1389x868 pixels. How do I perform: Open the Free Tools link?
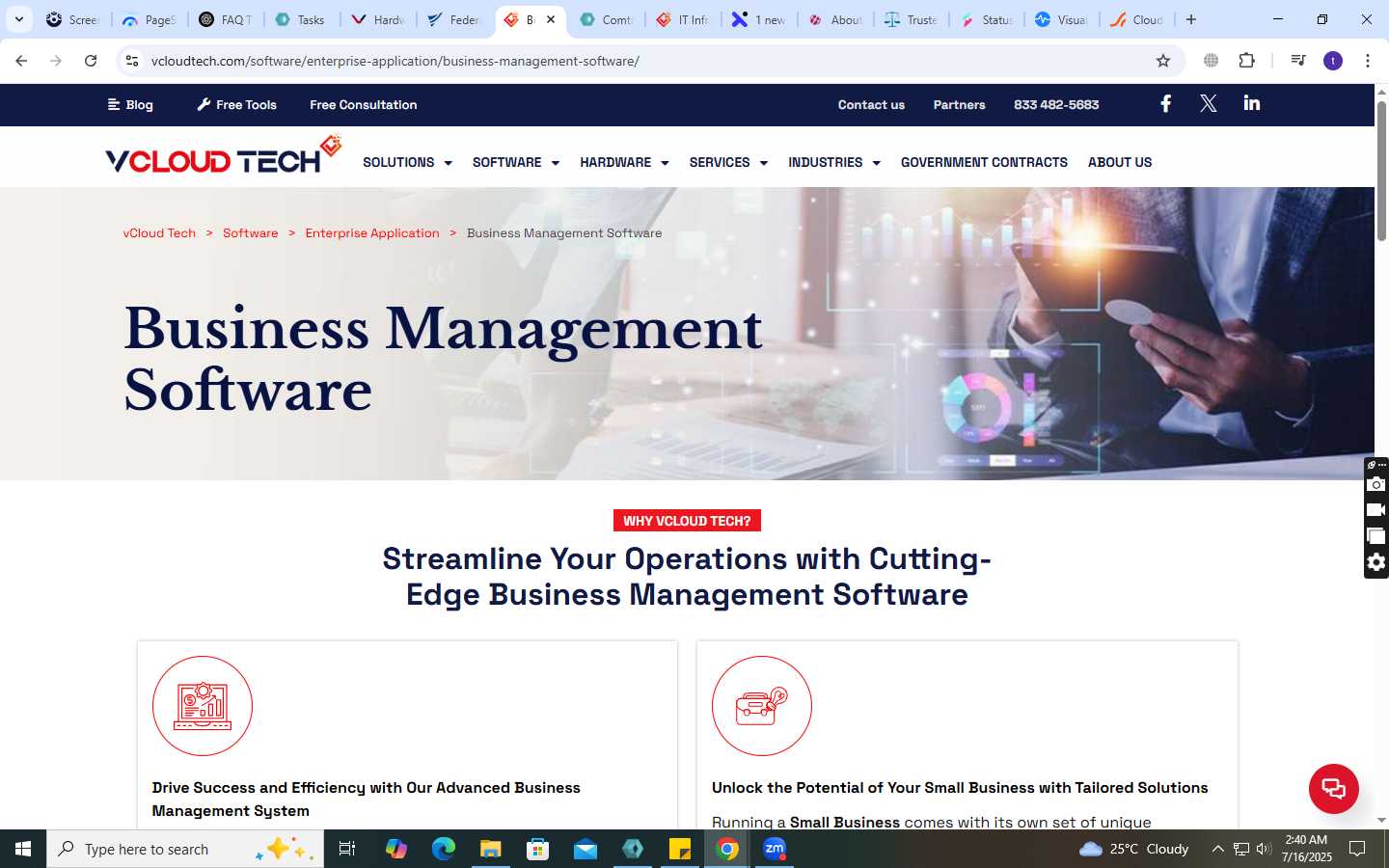click(x=237, y=104)
